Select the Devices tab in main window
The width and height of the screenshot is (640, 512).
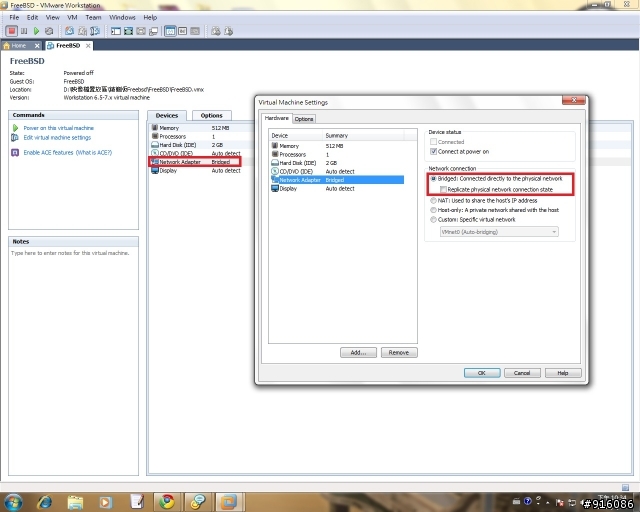(x=167, y=116)
